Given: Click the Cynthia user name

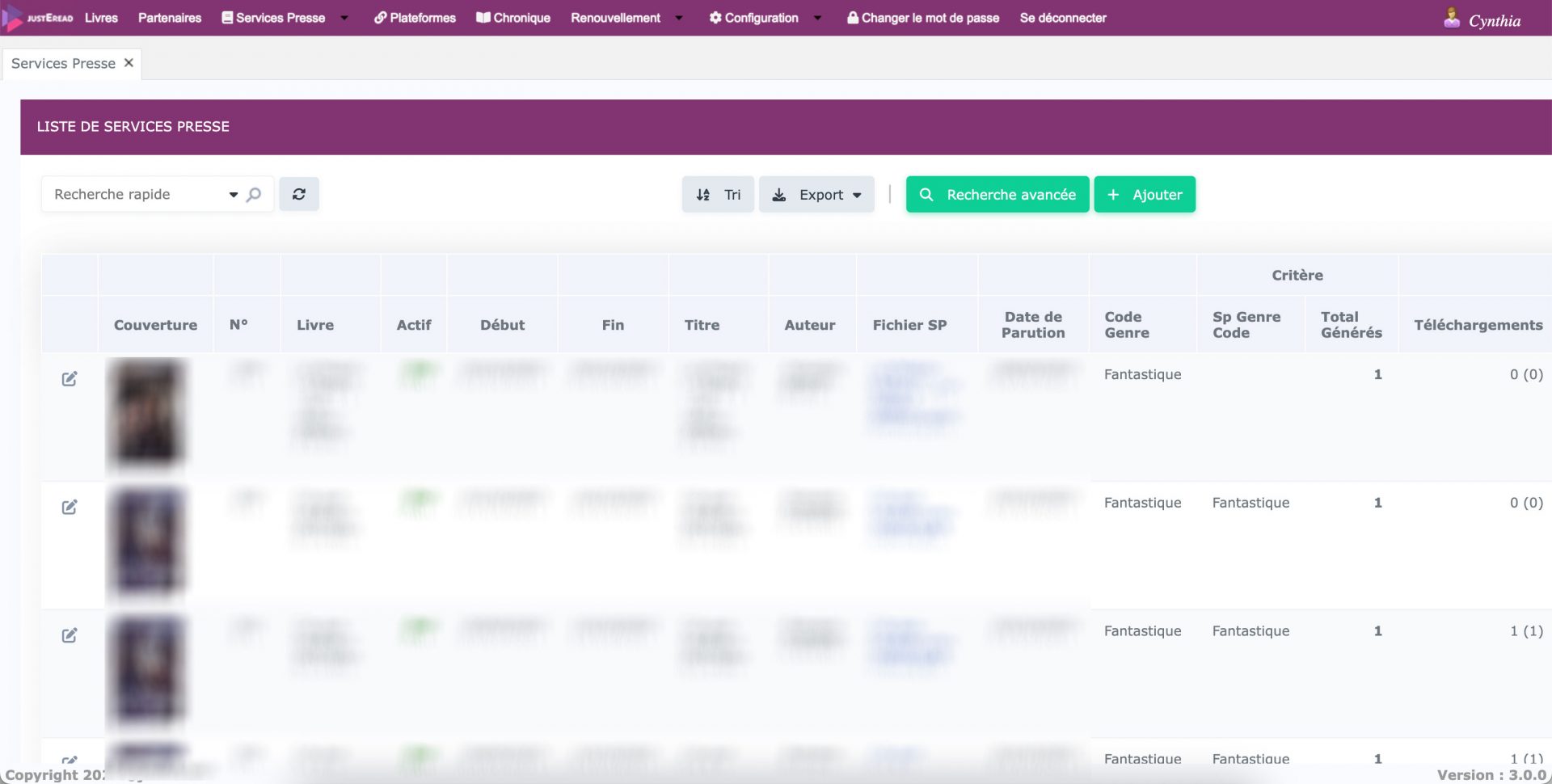Looking at the screenshot, I should coord(1495,21).
